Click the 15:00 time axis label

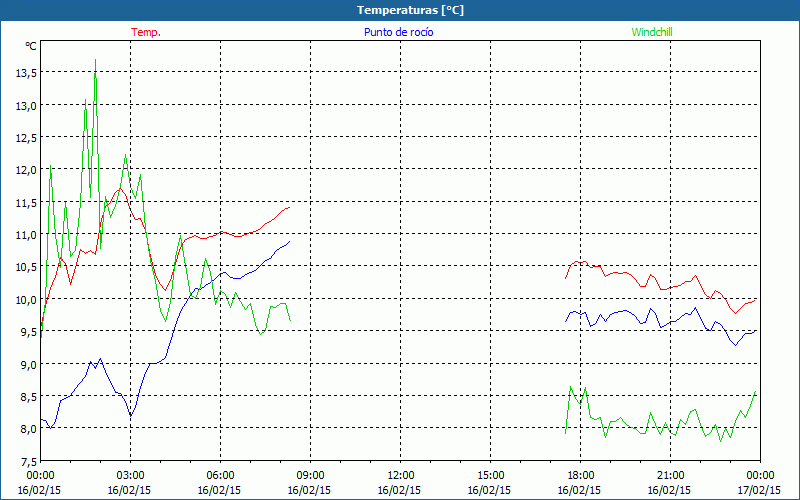[x=490, y=476]
